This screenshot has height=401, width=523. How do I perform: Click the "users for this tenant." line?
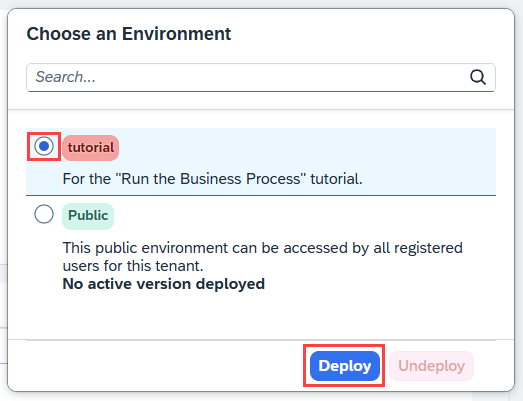point(133,266)
